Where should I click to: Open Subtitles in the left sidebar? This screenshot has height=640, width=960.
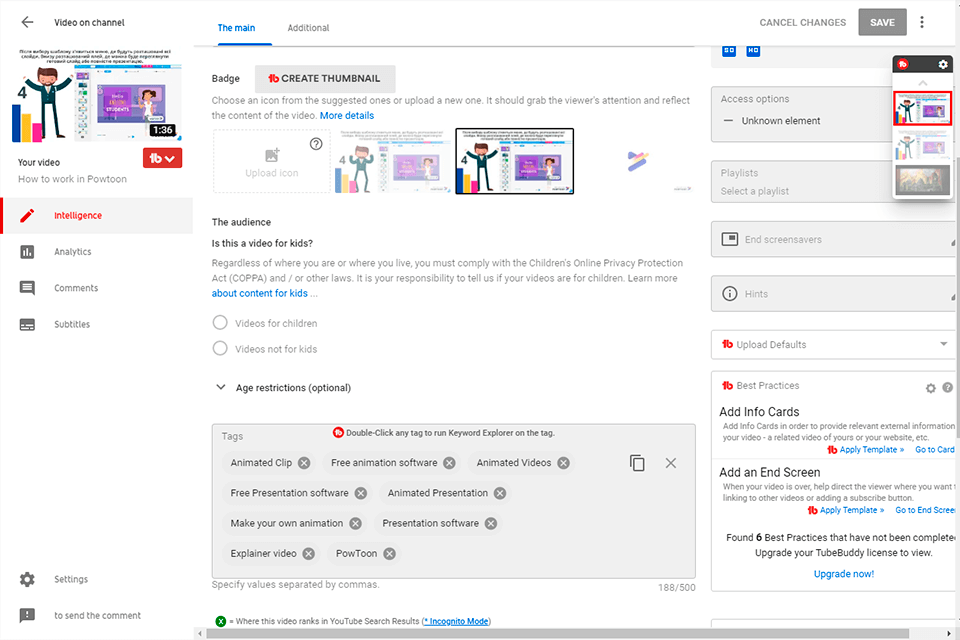72,324
